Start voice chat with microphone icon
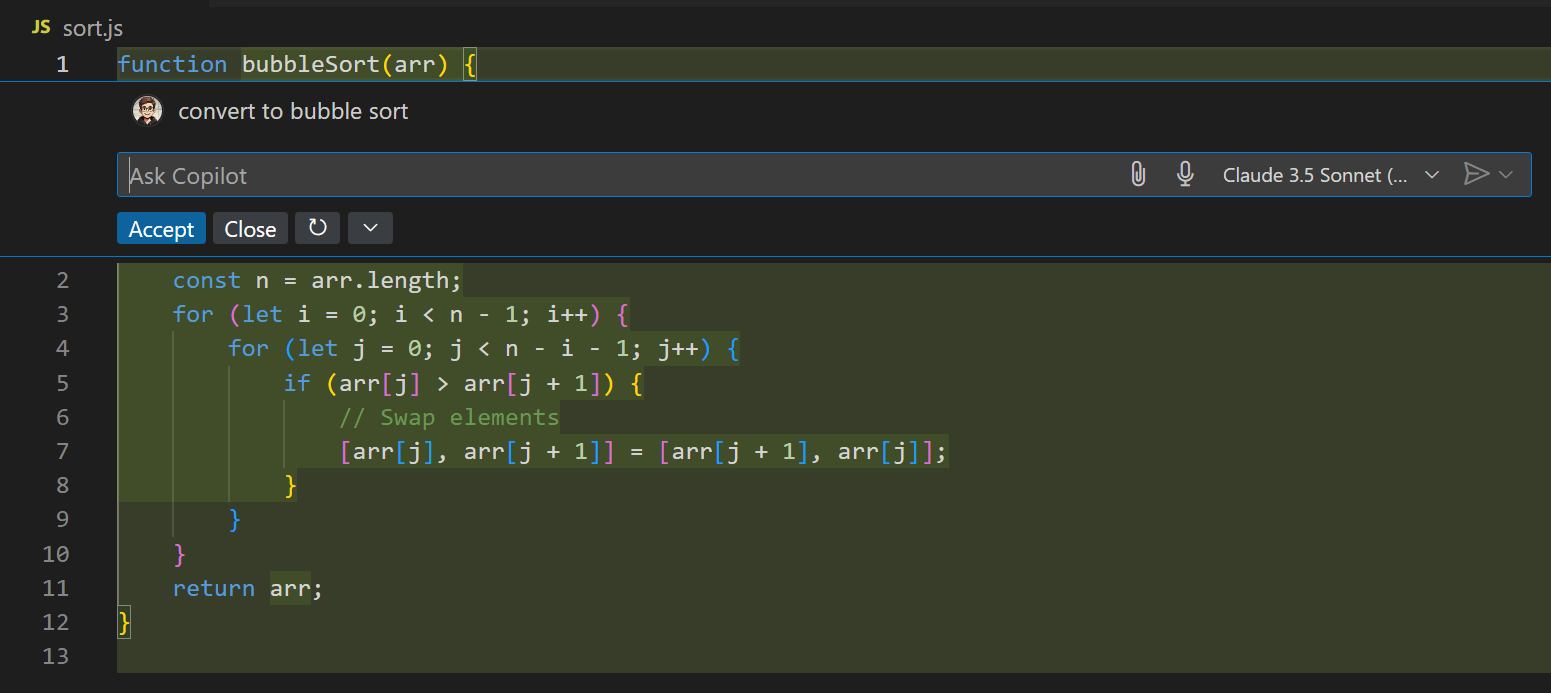The image size is (1551, 693). pyautogui.click(x=1185, y=175)
